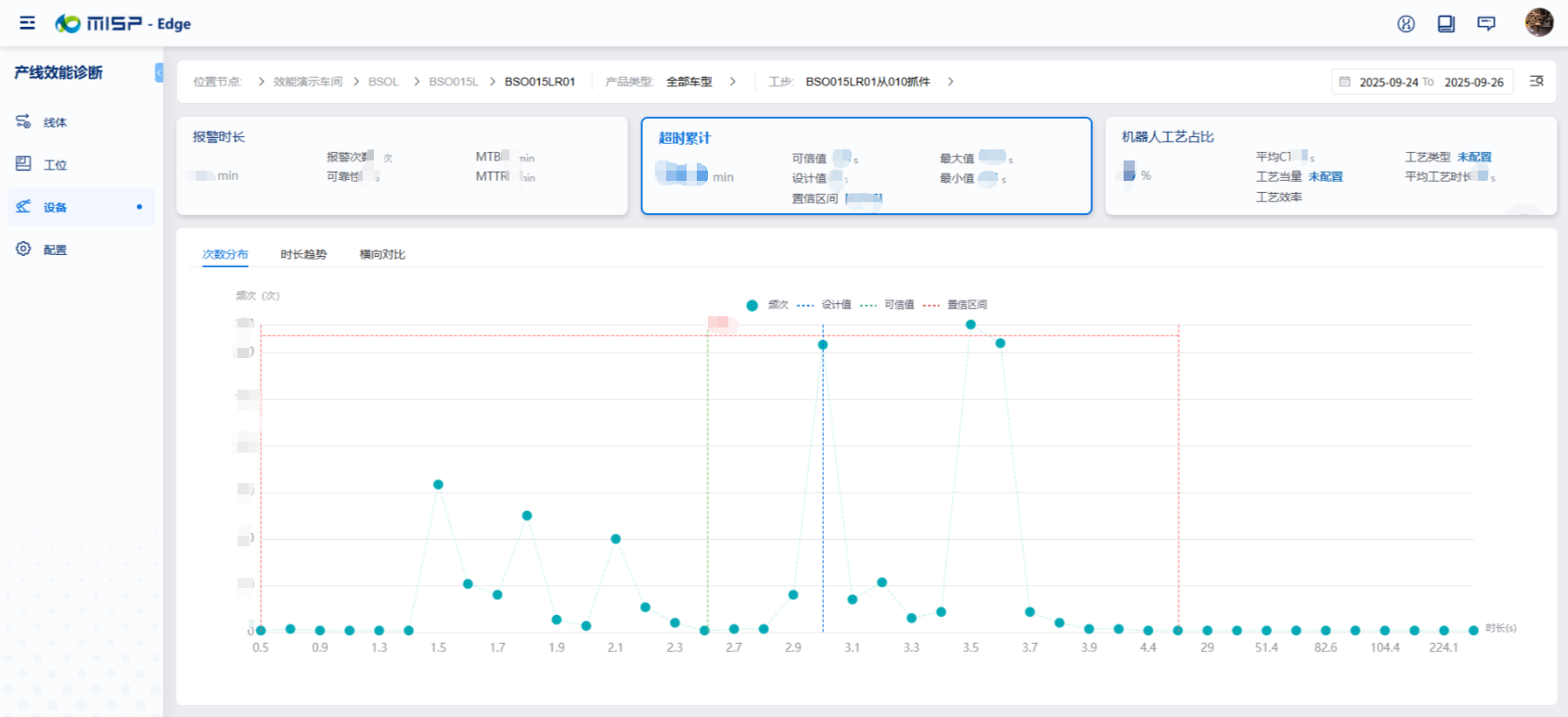Viewport: 1568px width, 717px height.
Task: Open the date range picker field
Action: pyautogui.click(x=1421, y=82)
